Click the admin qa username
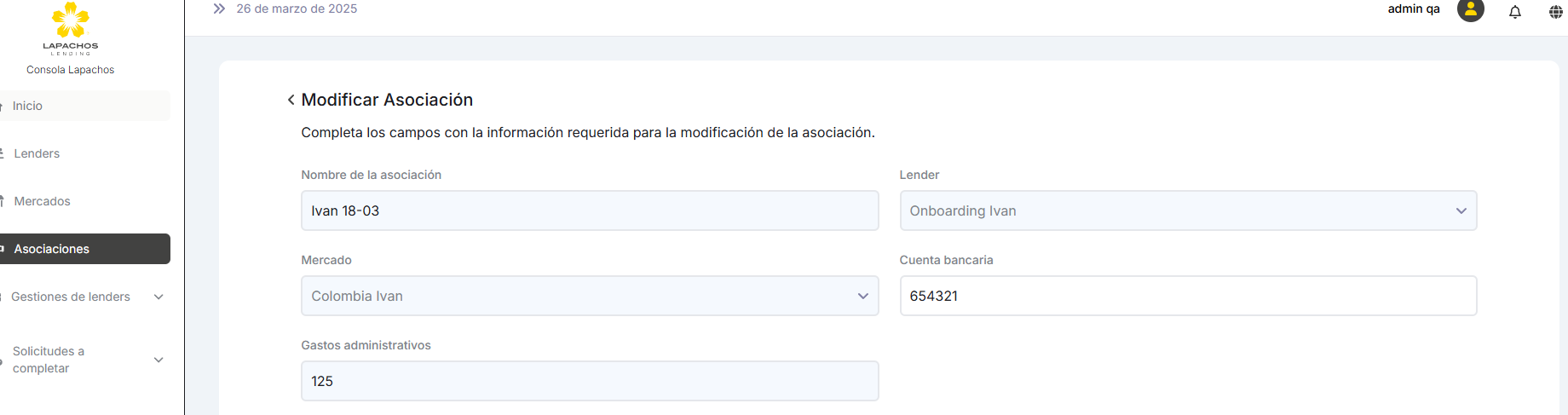Image resolution: width=1568 pixels, height=415 pixels. 1413,9
